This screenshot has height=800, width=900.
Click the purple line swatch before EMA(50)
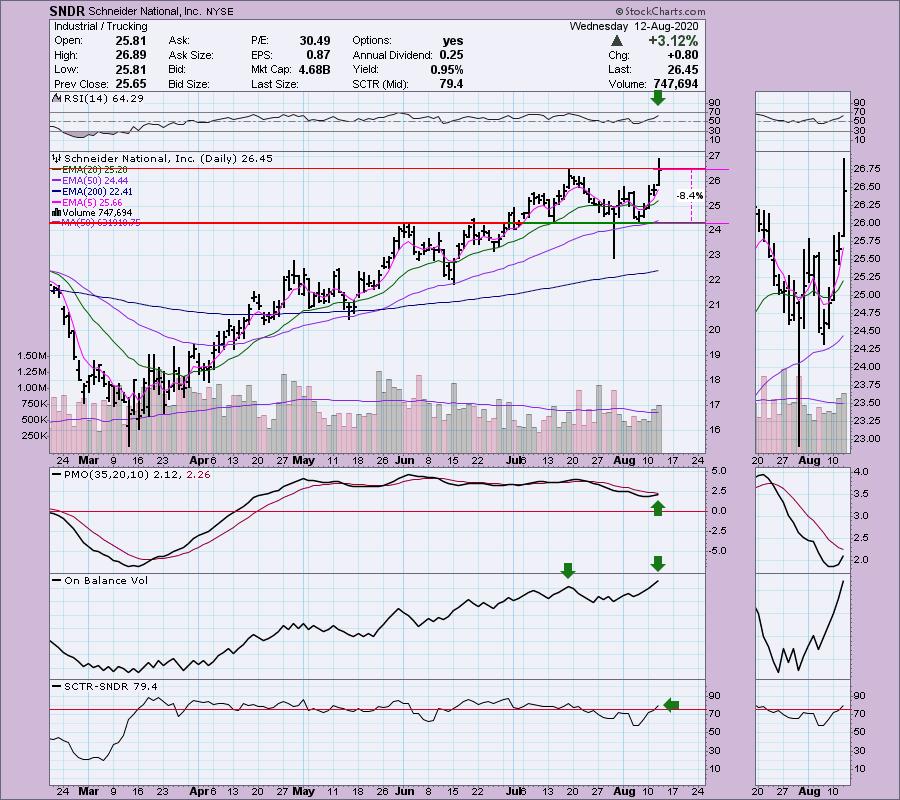[x=57, y=181]
